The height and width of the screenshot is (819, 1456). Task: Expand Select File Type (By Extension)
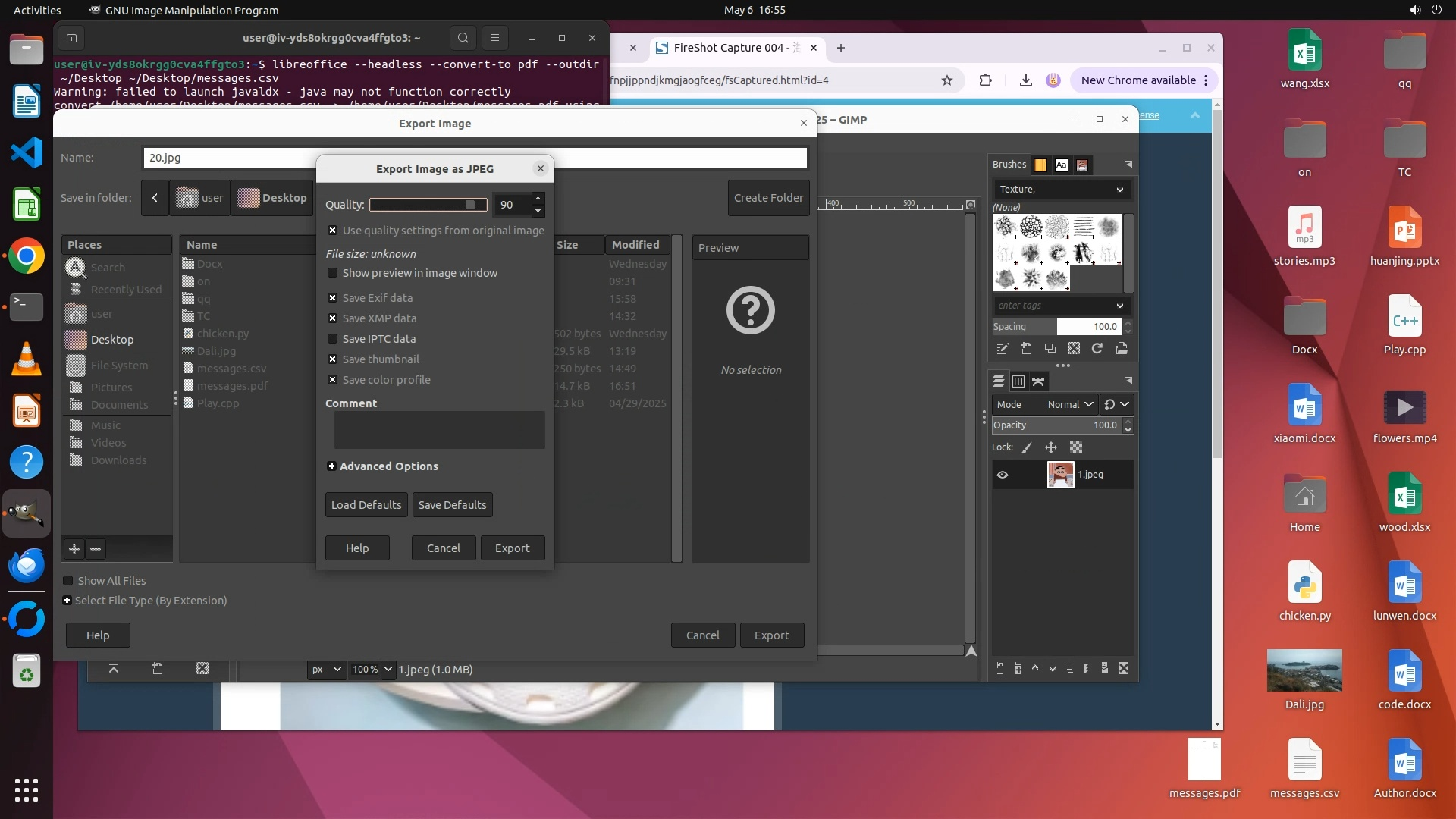click(x=67, y=601)
